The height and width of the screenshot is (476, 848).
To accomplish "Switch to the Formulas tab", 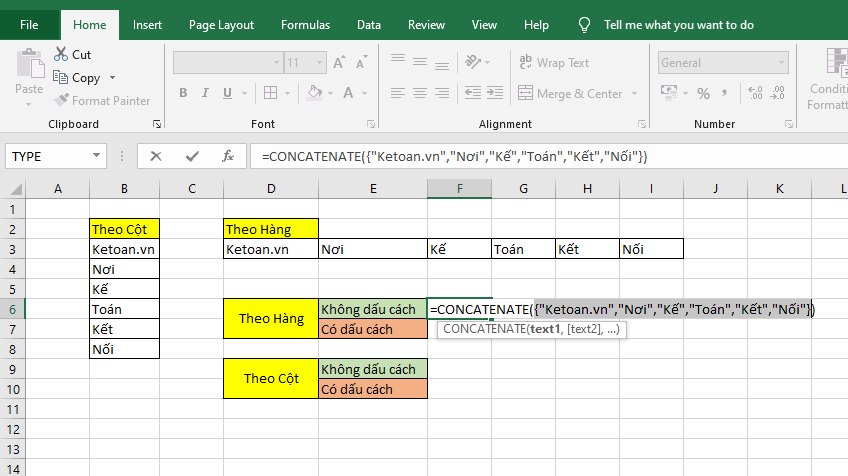I will click(x=305, y=25).
